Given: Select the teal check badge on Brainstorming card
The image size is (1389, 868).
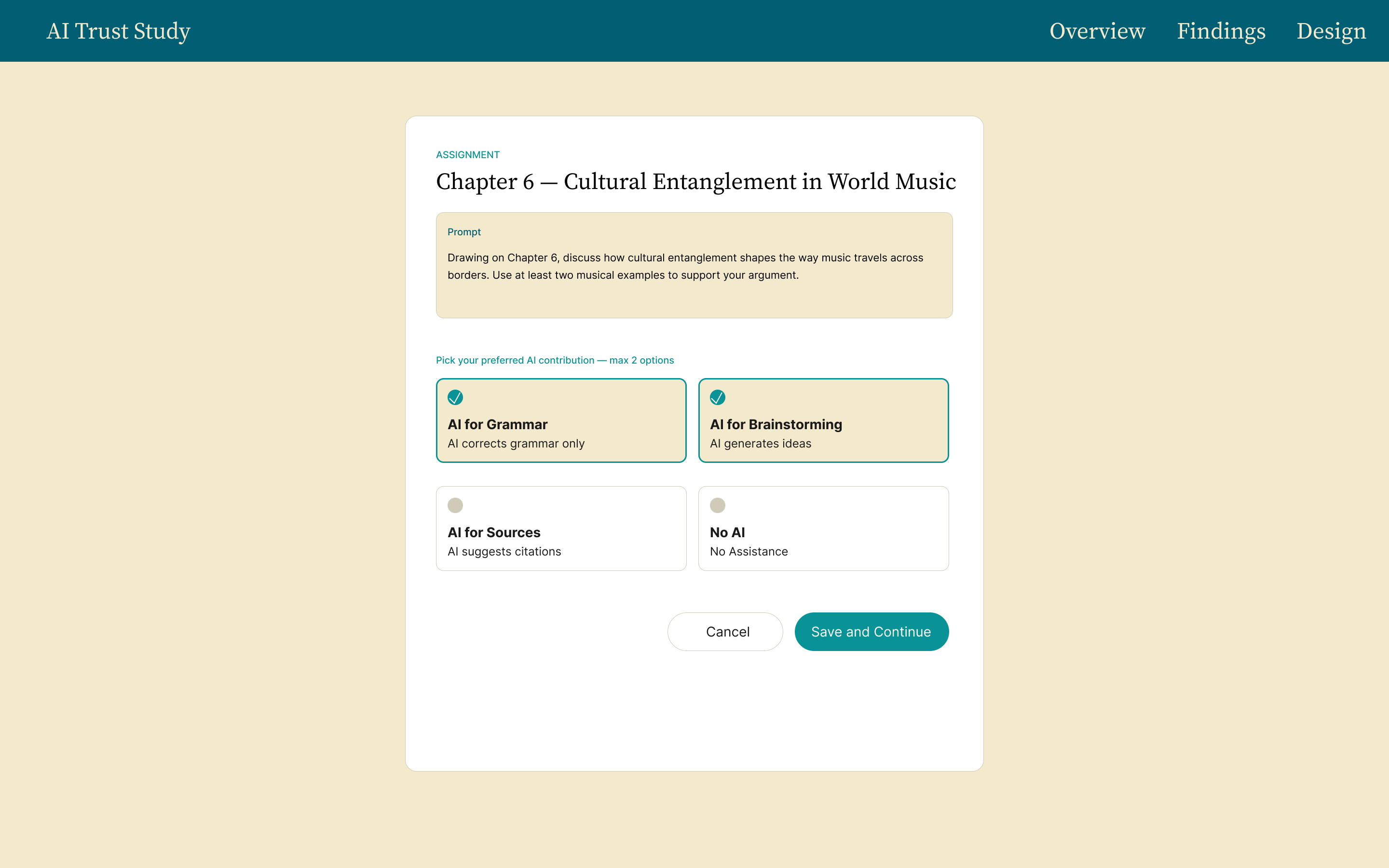Looking at the screenshot, I should pyautogui.click(x=718, y=397).
